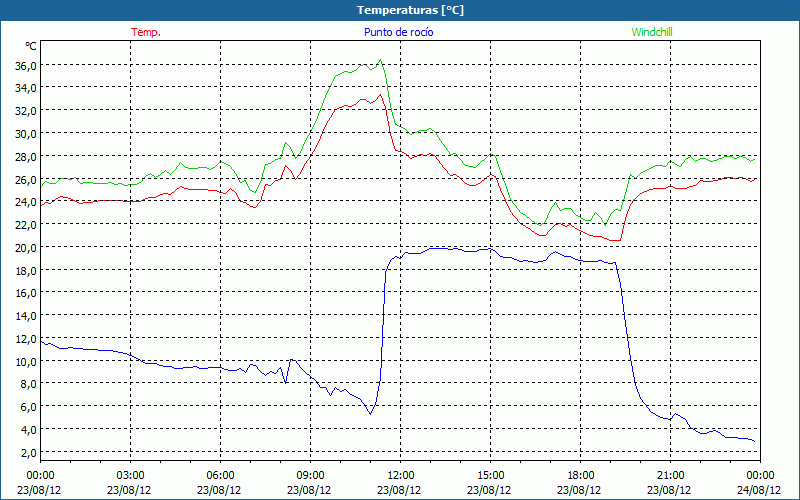
Task: Click the 16,0 y-axis value
Action: click(x=27, y=293)
